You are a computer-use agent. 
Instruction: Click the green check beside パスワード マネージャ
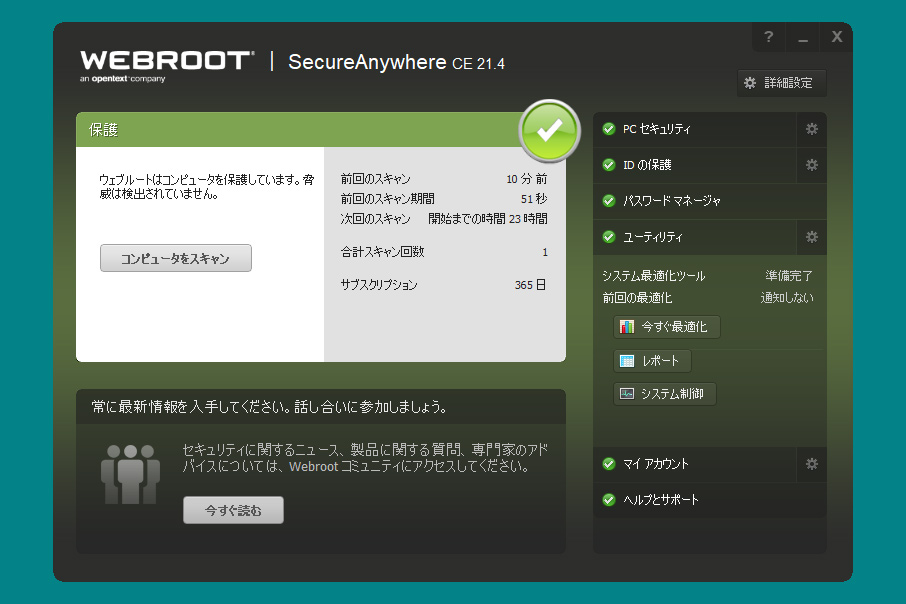(x=609, y=201)
